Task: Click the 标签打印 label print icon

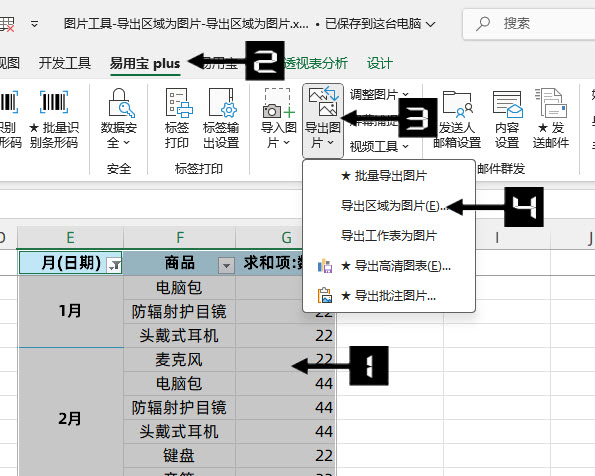Action: coord(178,102)
